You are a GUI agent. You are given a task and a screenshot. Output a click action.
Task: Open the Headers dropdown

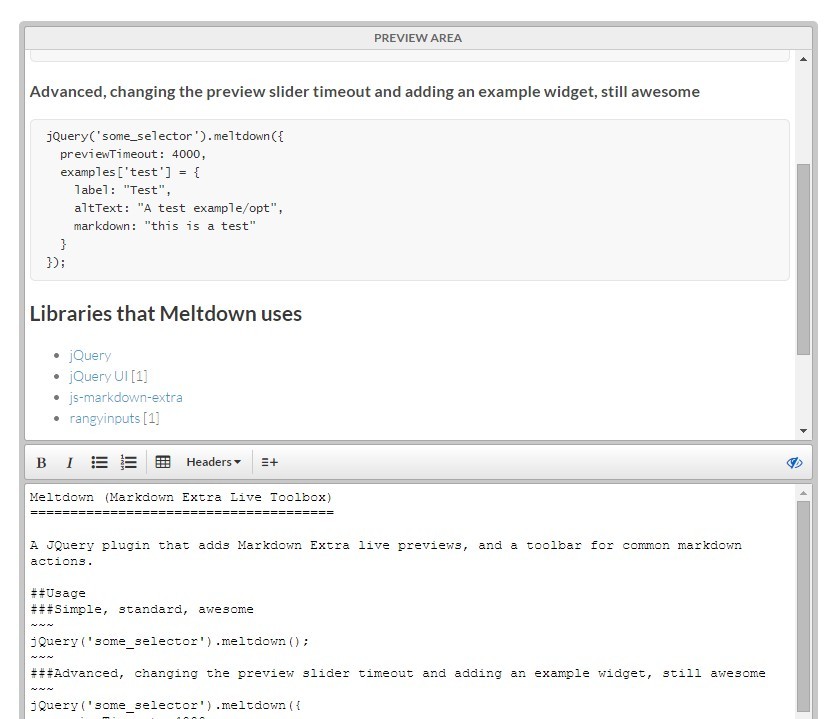[x=213, y=462]
